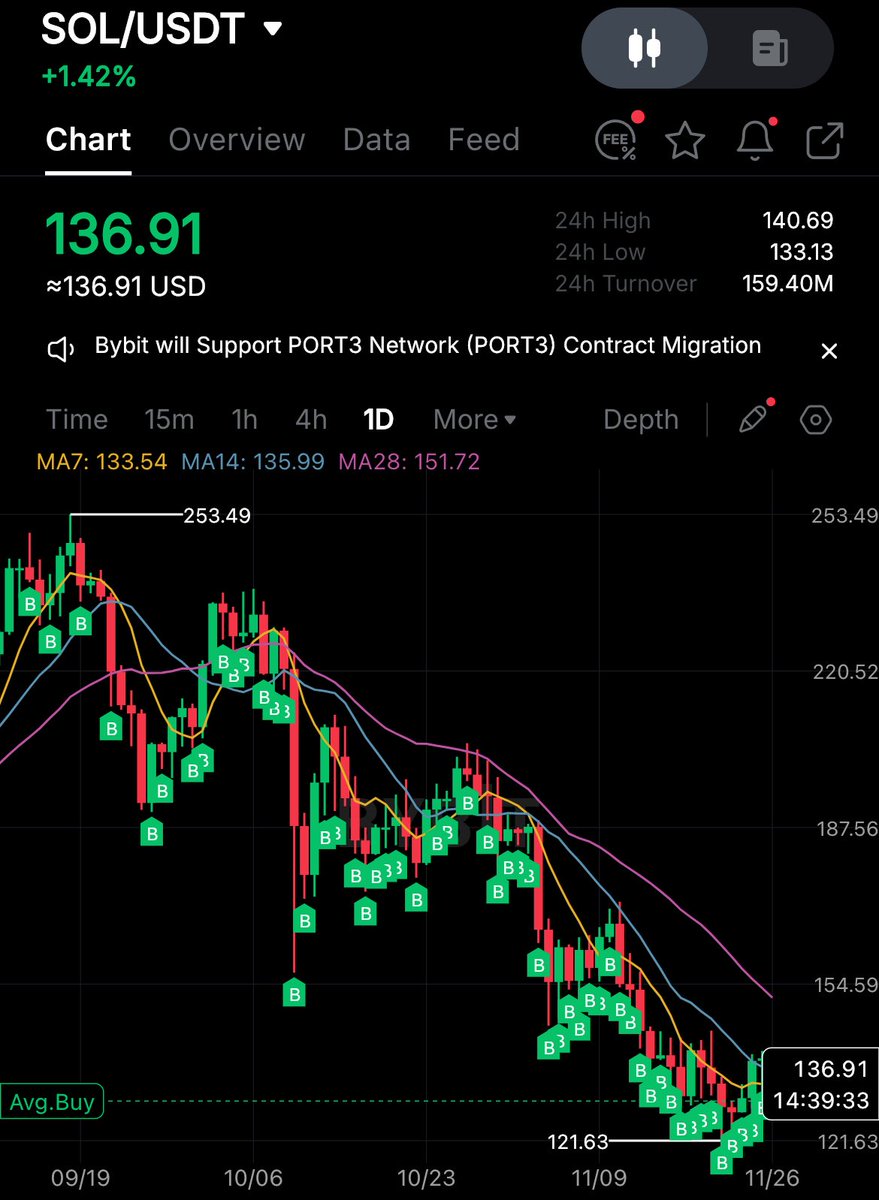Tap the 11/26 date axis label
The image size is (879, 1200).
pyautogui.click(x=770, y=1176)
